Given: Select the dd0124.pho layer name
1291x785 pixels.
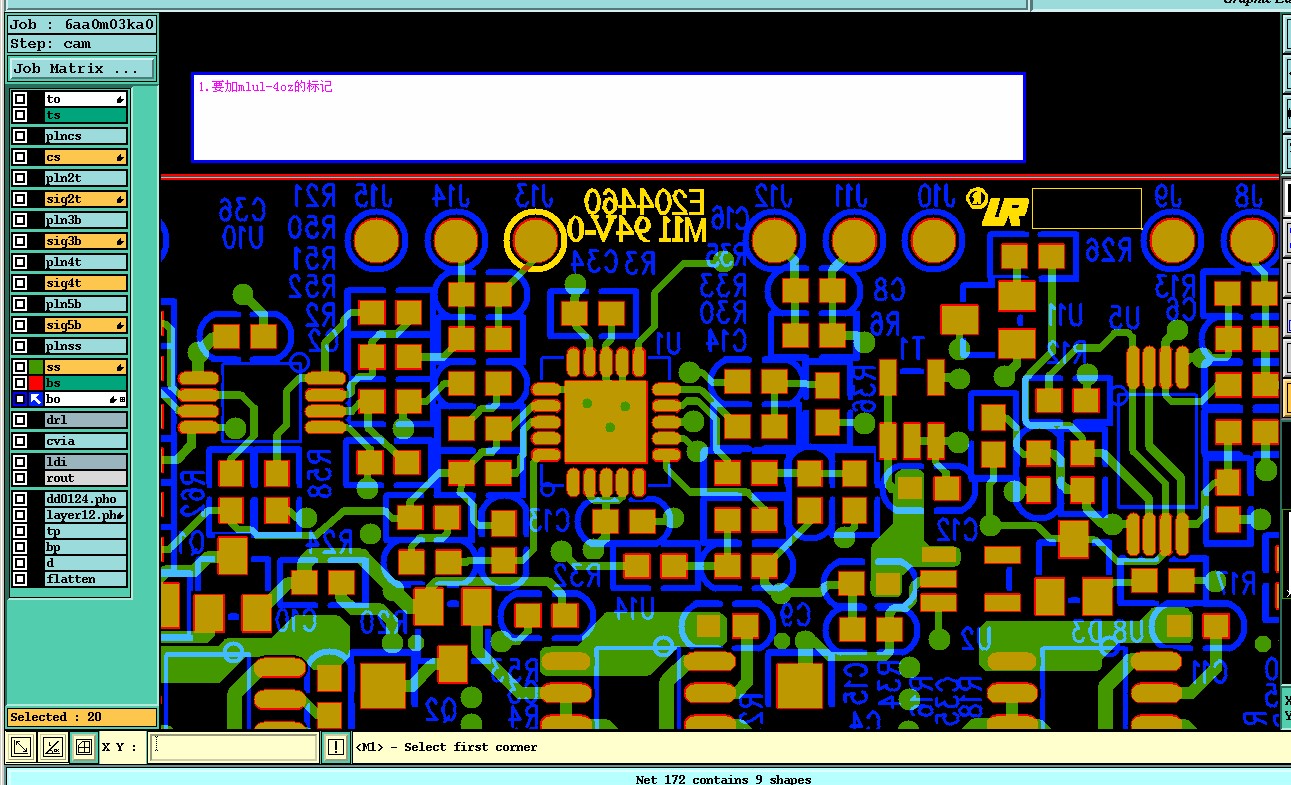Looking at the screenshot, I should (x=86, y=499).
